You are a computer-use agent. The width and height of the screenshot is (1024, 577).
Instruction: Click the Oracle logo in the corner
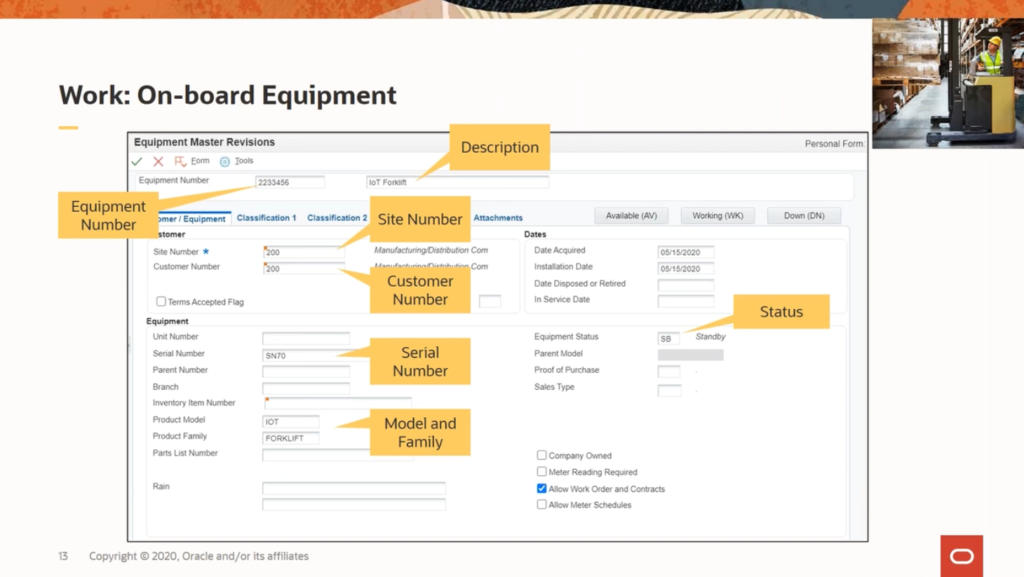pyautogui.click(x=960, y=556)
